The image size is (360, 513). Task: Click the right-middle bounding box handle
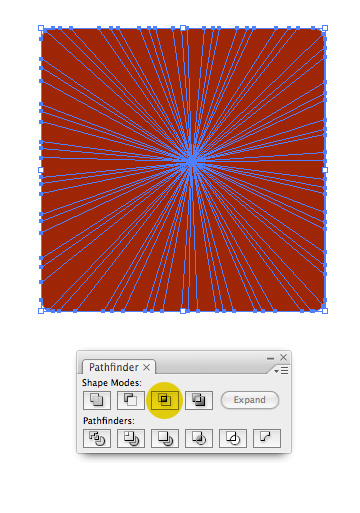325,170
